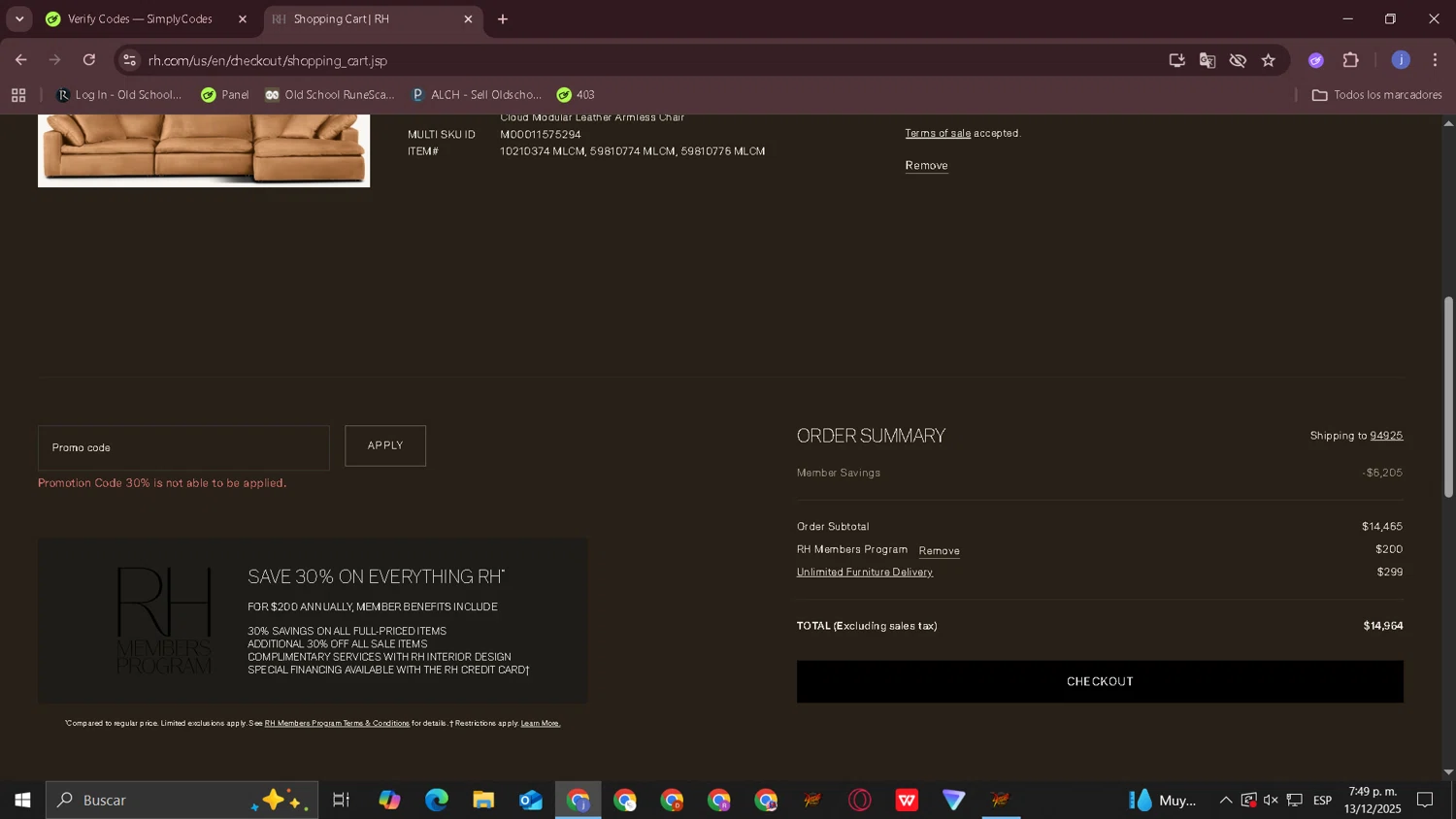Viewport: 1456px width, 819px height.
Task: Open volume control in system tray
Action: pos(1271,801)
